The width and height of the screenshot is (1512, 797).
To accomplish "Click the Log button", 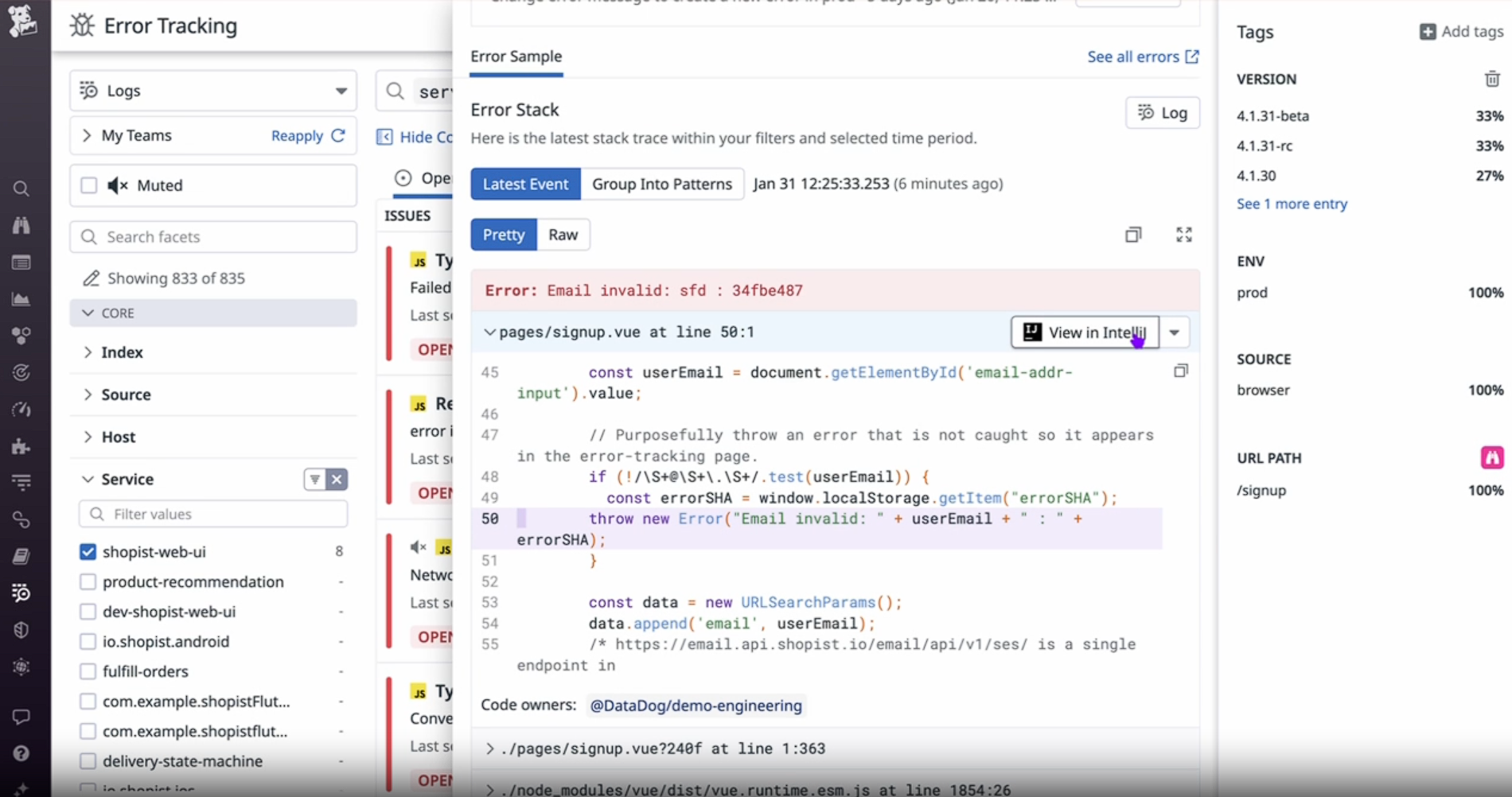I will (x=1163, y=113).
